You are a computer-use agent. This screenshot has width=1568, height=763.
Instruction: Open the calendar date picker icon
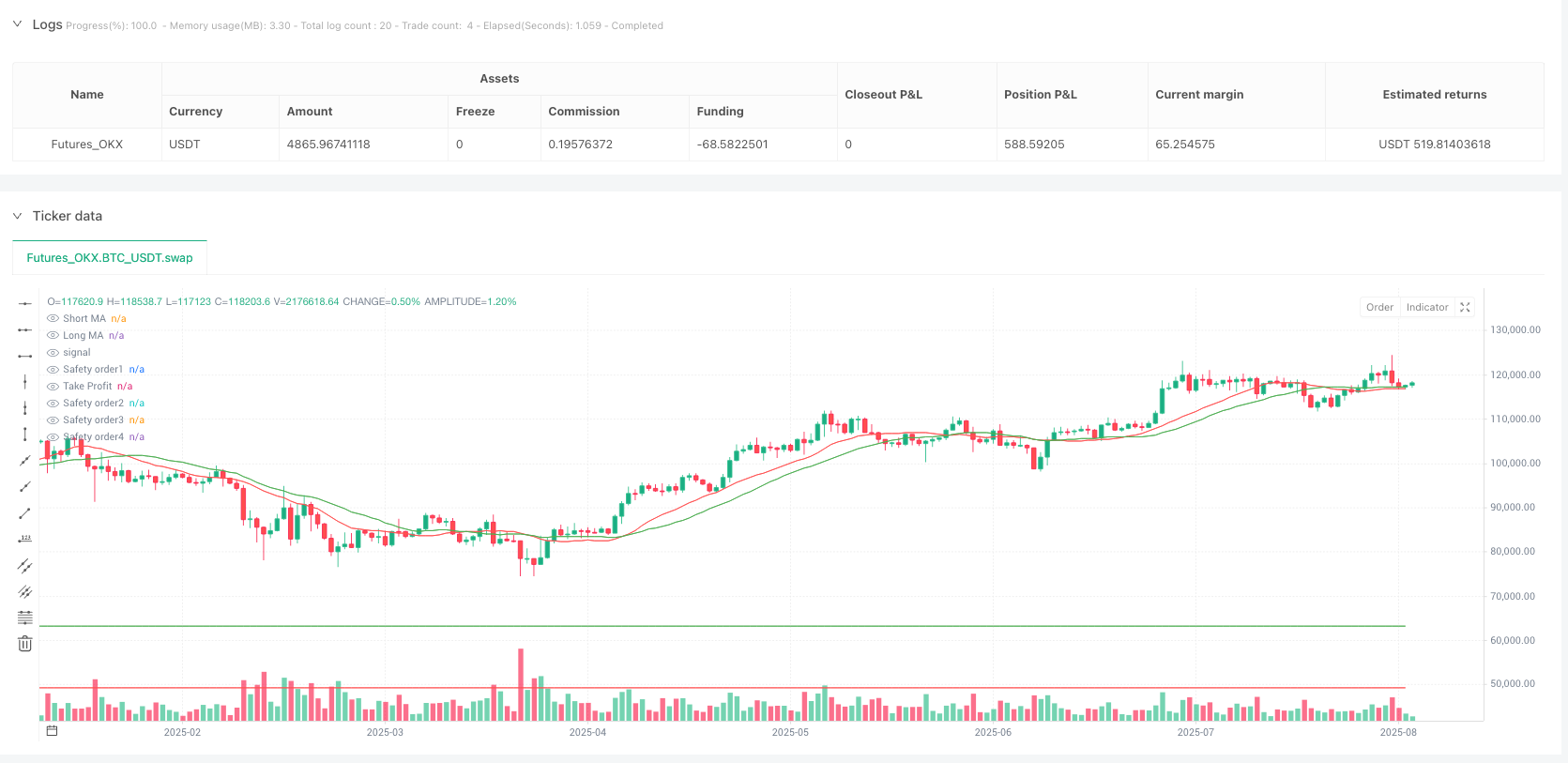coord(52,731)
